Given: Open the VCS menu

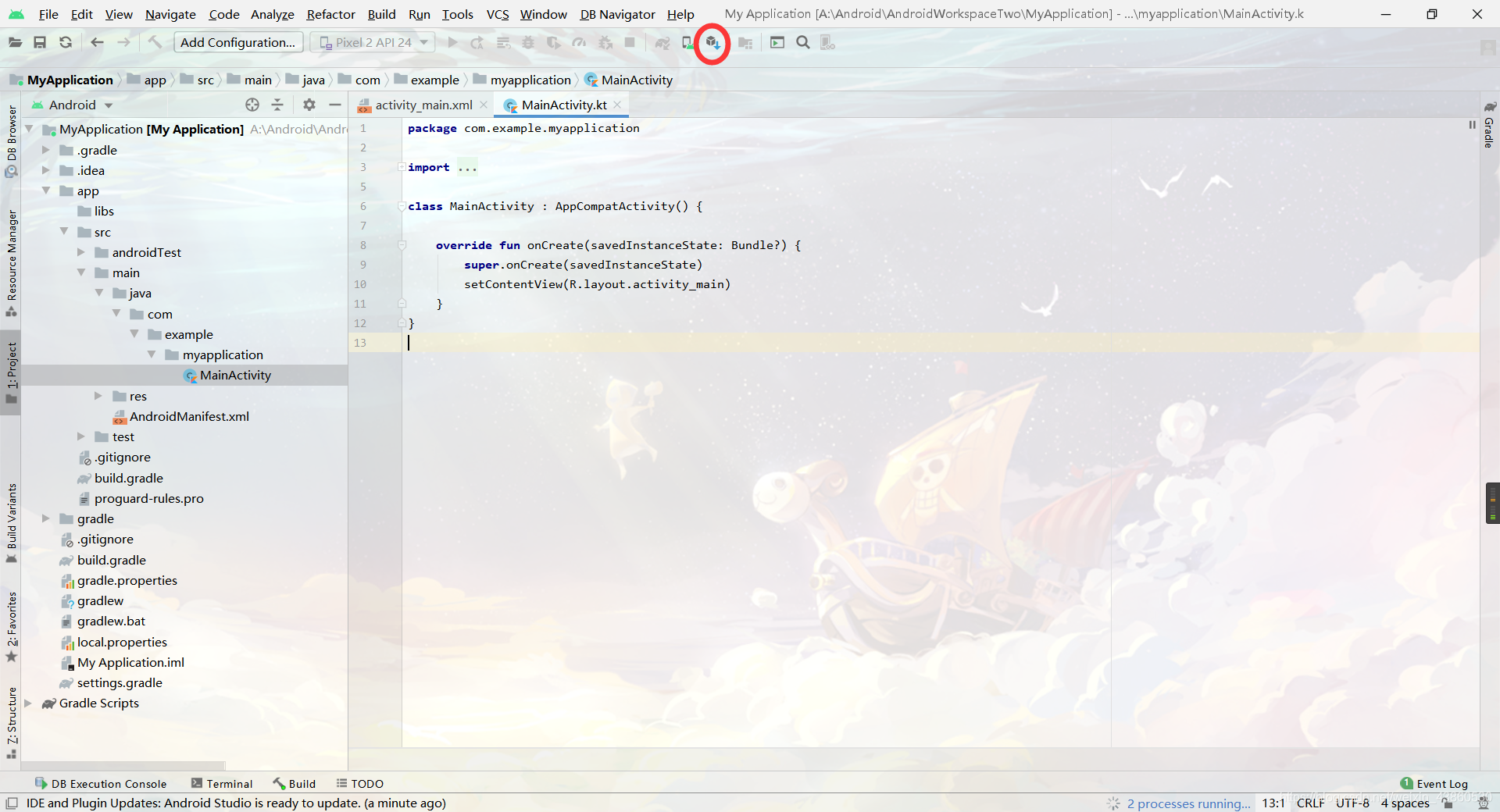Looking at the screenshot, I should 497,14.
